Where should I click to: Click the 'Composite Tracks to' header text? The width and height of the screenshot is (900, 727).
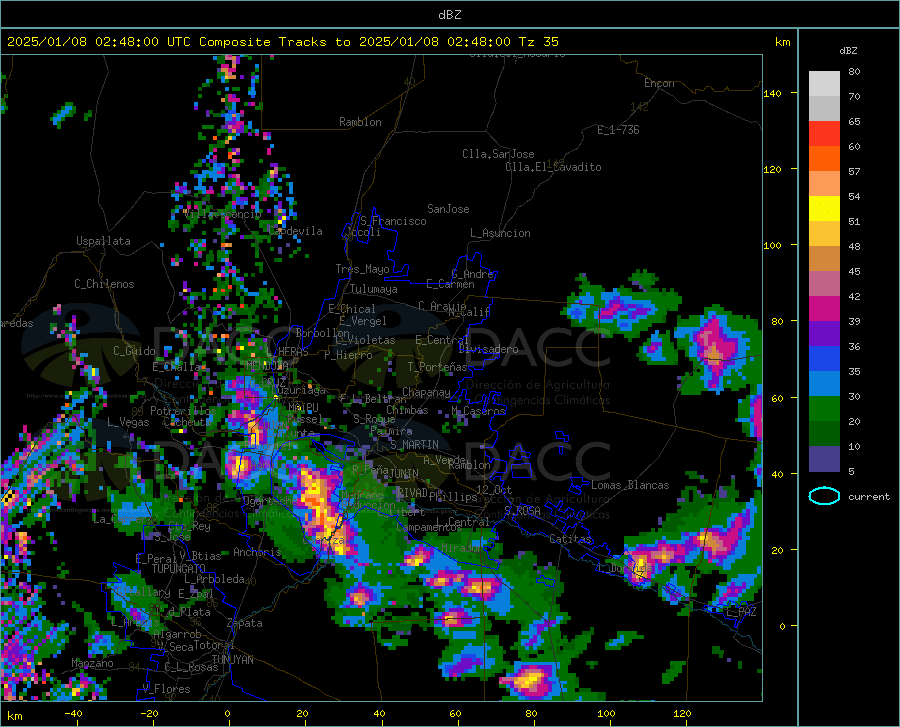tap(274, 42)
